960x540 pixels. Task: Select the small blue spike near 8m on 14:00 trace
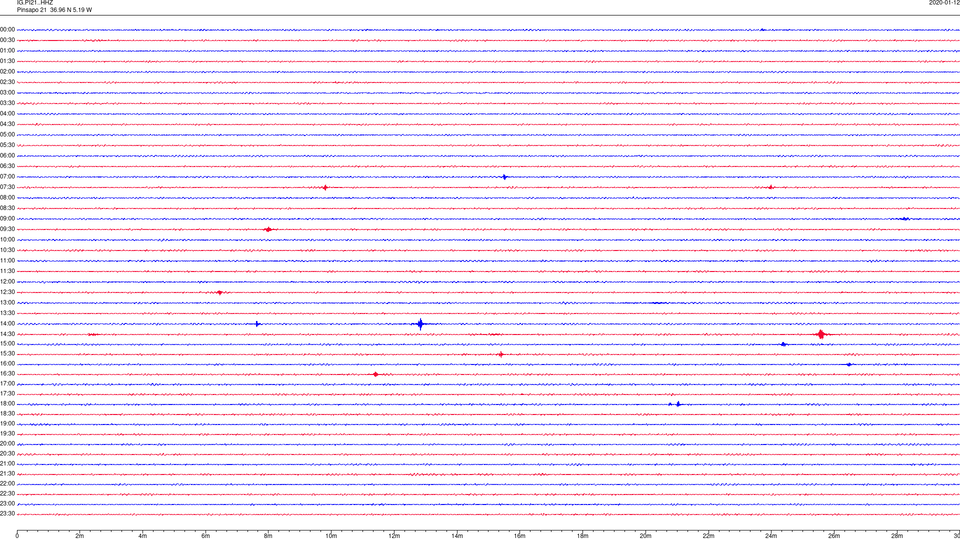pos(258,324)
